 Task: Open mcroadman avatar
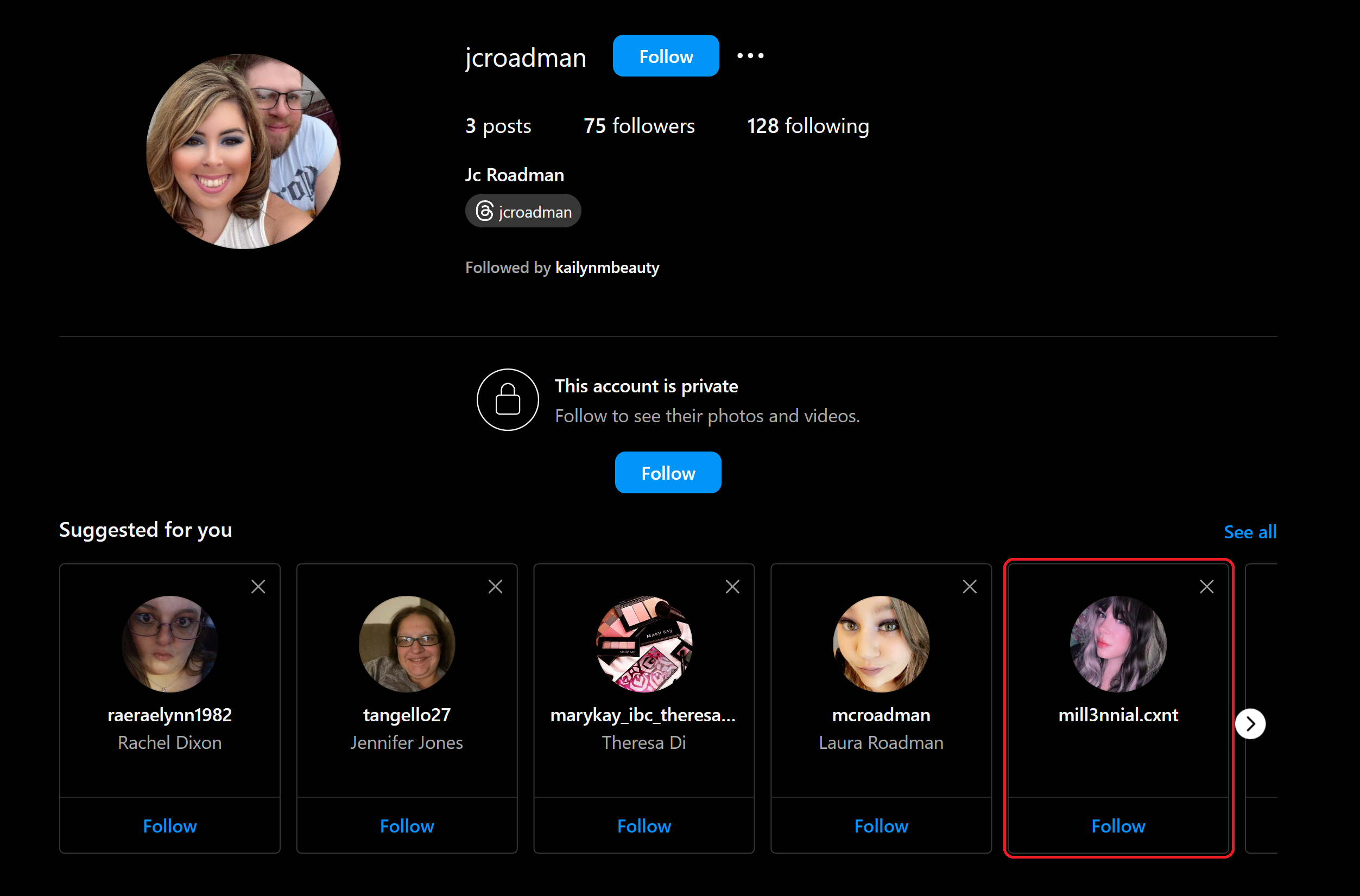pos(881,644)
